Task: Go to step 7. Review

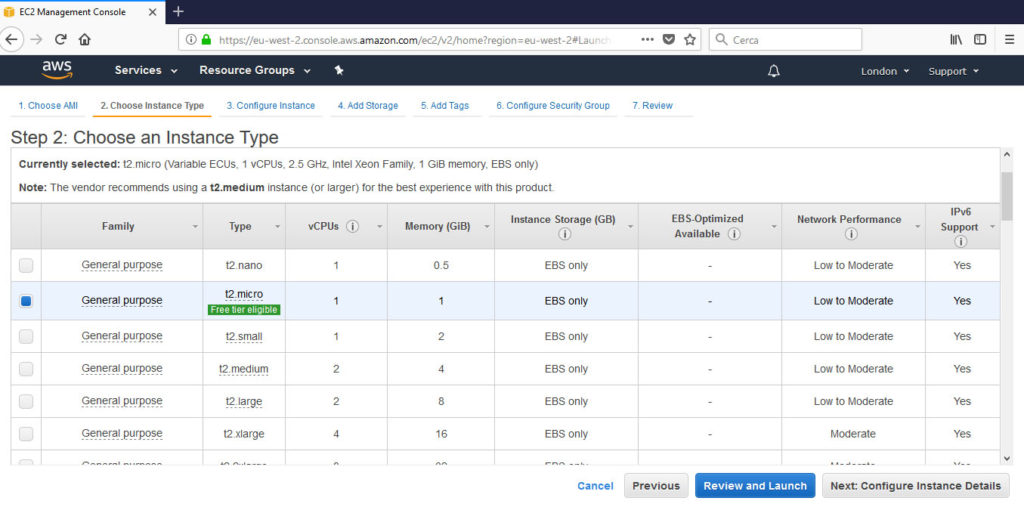Action: coord(652,106)
